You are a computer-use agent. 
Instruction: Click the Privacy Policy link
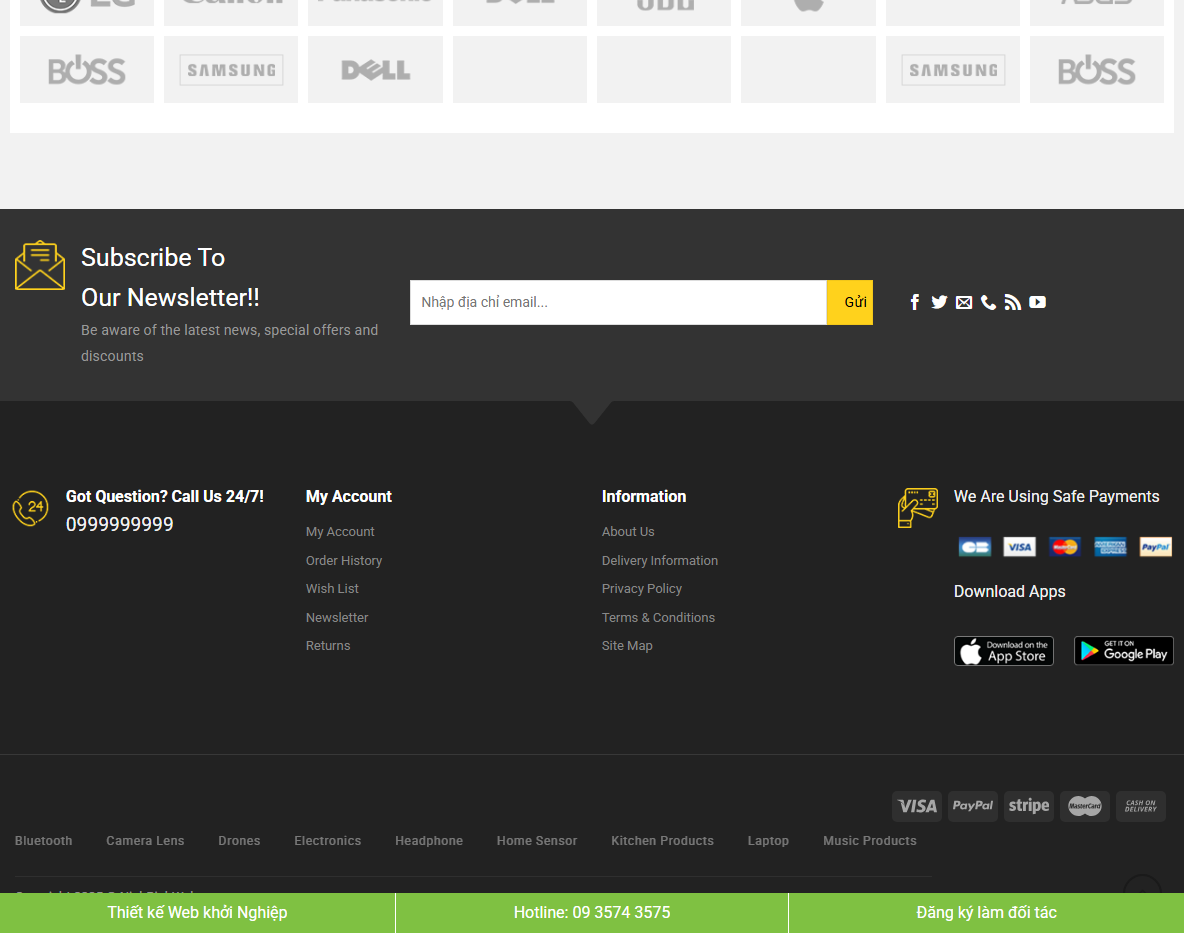pos(641,588)
